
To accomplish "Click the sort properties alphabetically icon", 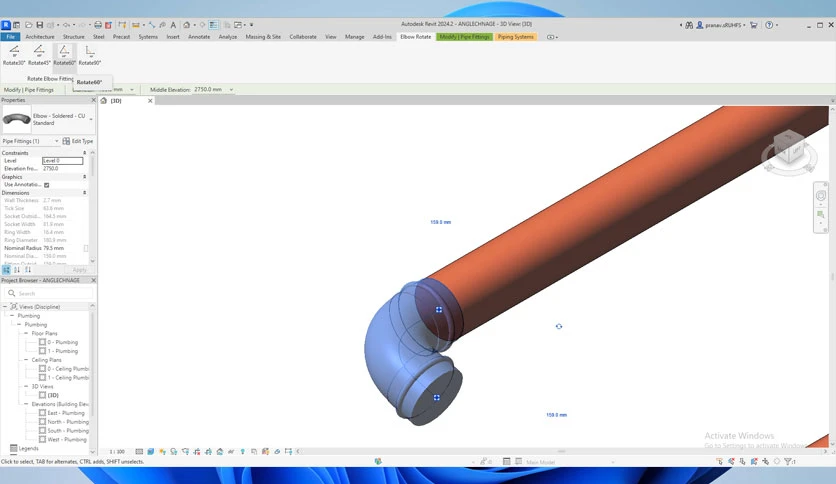I will point(17,270).
